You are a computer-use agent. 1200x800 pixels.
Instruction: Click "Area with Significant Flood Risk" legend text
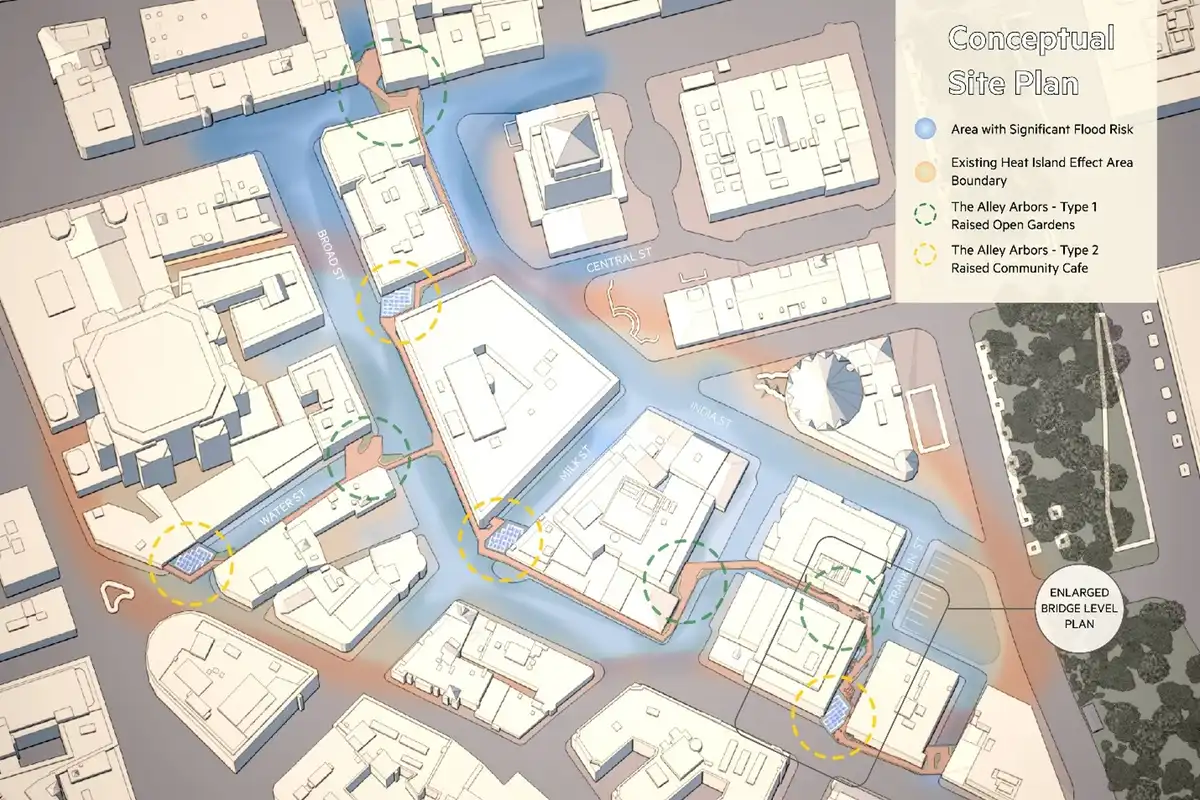pos(1040,127)
